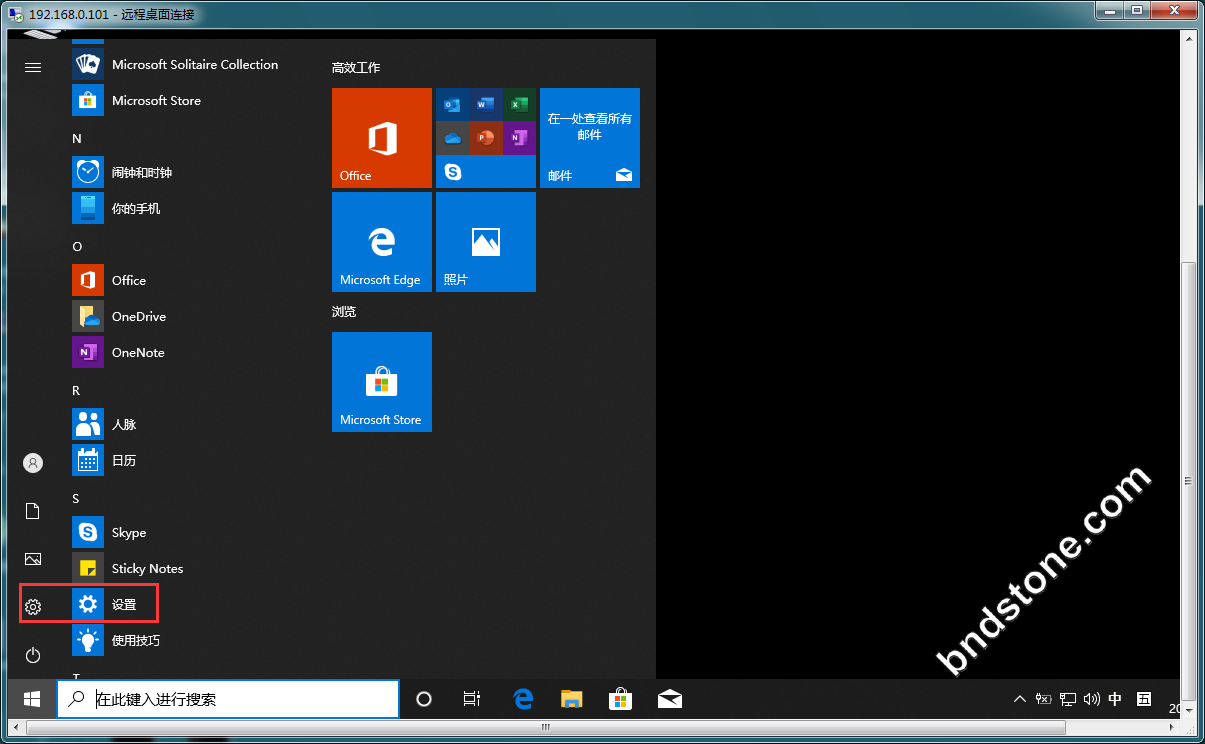This screenshot has height=744, width=1205.
Task: Open the Office tile
Action: [x=382, y=138]
